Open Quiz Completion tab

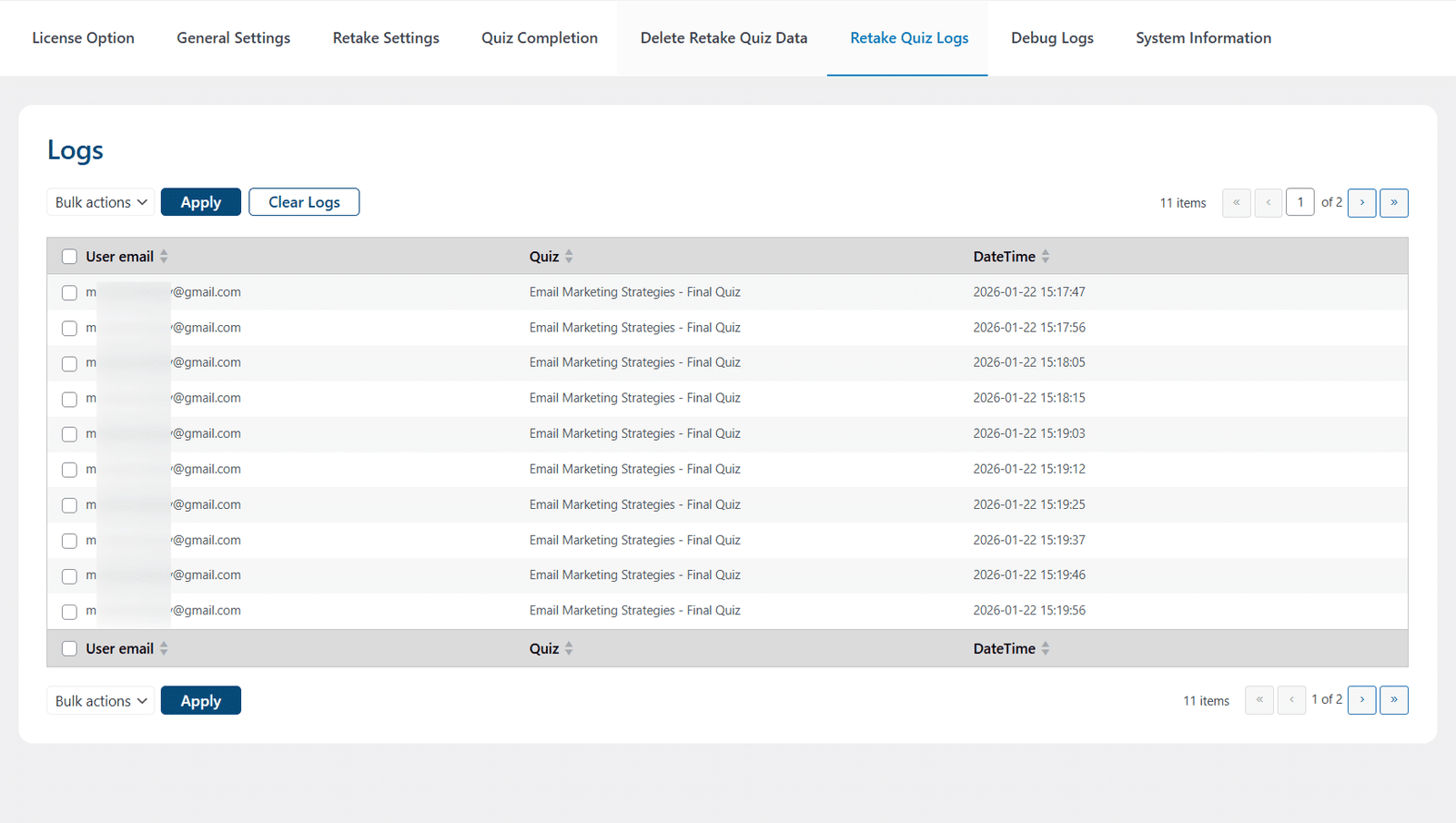pyautogui.click(x=540, y=38)
